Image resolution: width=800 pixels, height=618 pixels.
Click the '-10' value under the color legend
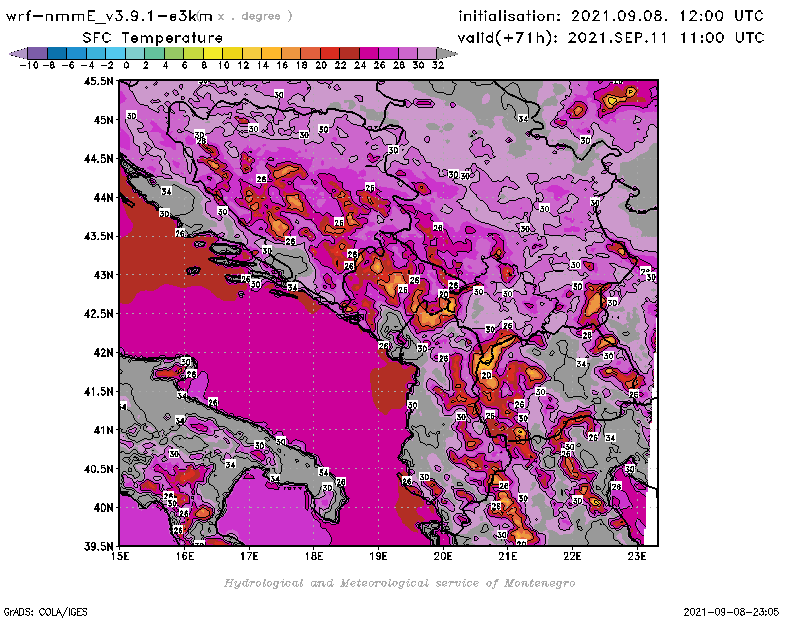click(29, 66)
